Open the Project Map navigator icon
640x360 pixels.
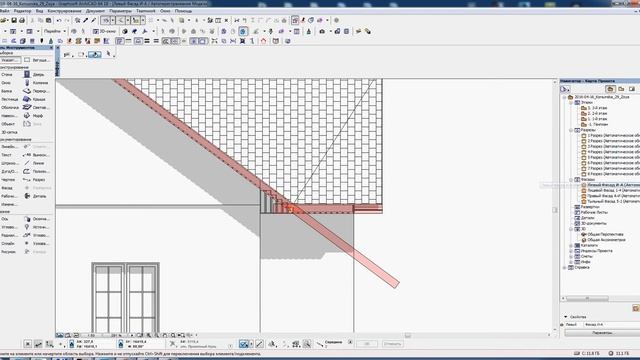pos(610,89)
